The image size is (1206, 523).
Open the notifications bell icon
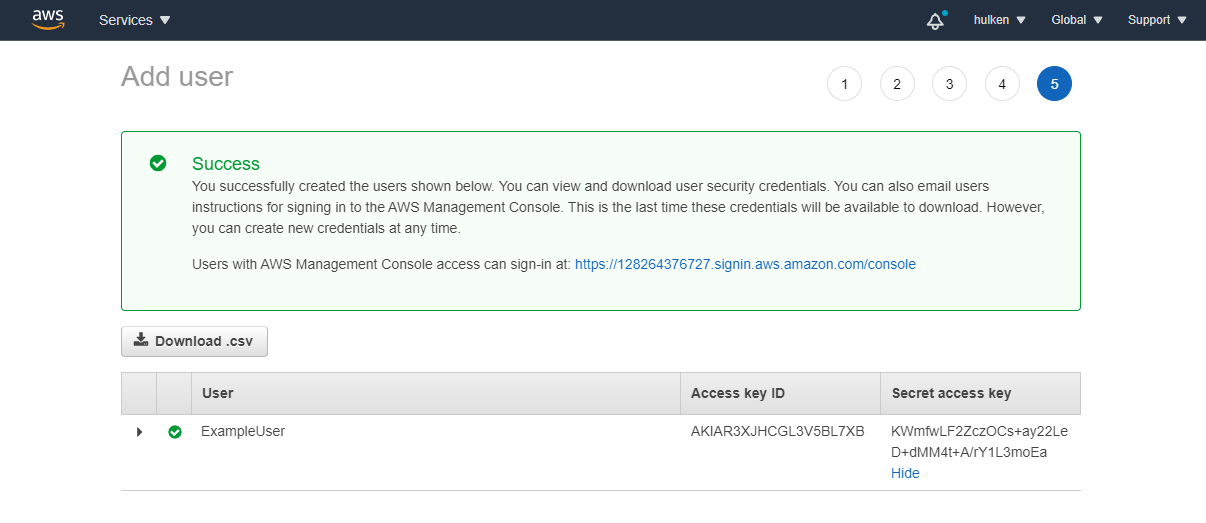935,20
